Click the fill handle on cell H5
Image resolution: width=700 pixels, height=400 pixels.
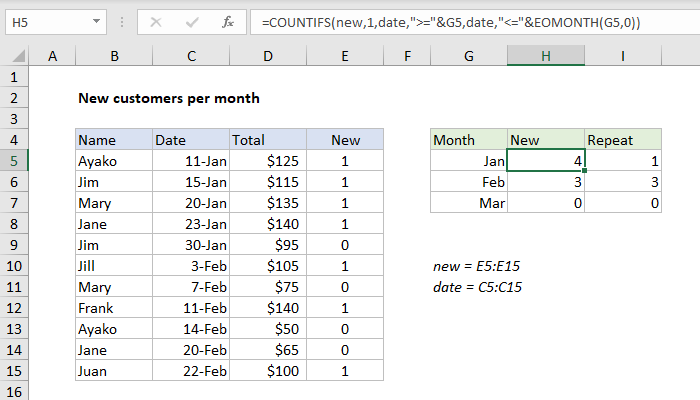pos(584,171)
